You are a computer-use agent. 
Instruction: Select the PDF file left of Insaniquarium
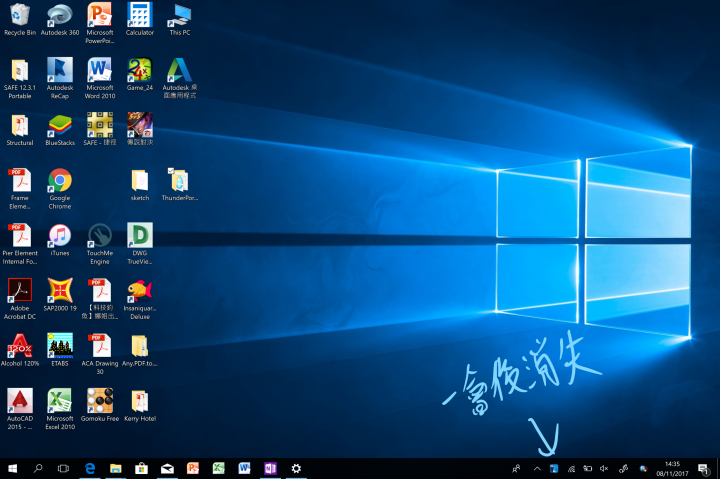point(100,299)
